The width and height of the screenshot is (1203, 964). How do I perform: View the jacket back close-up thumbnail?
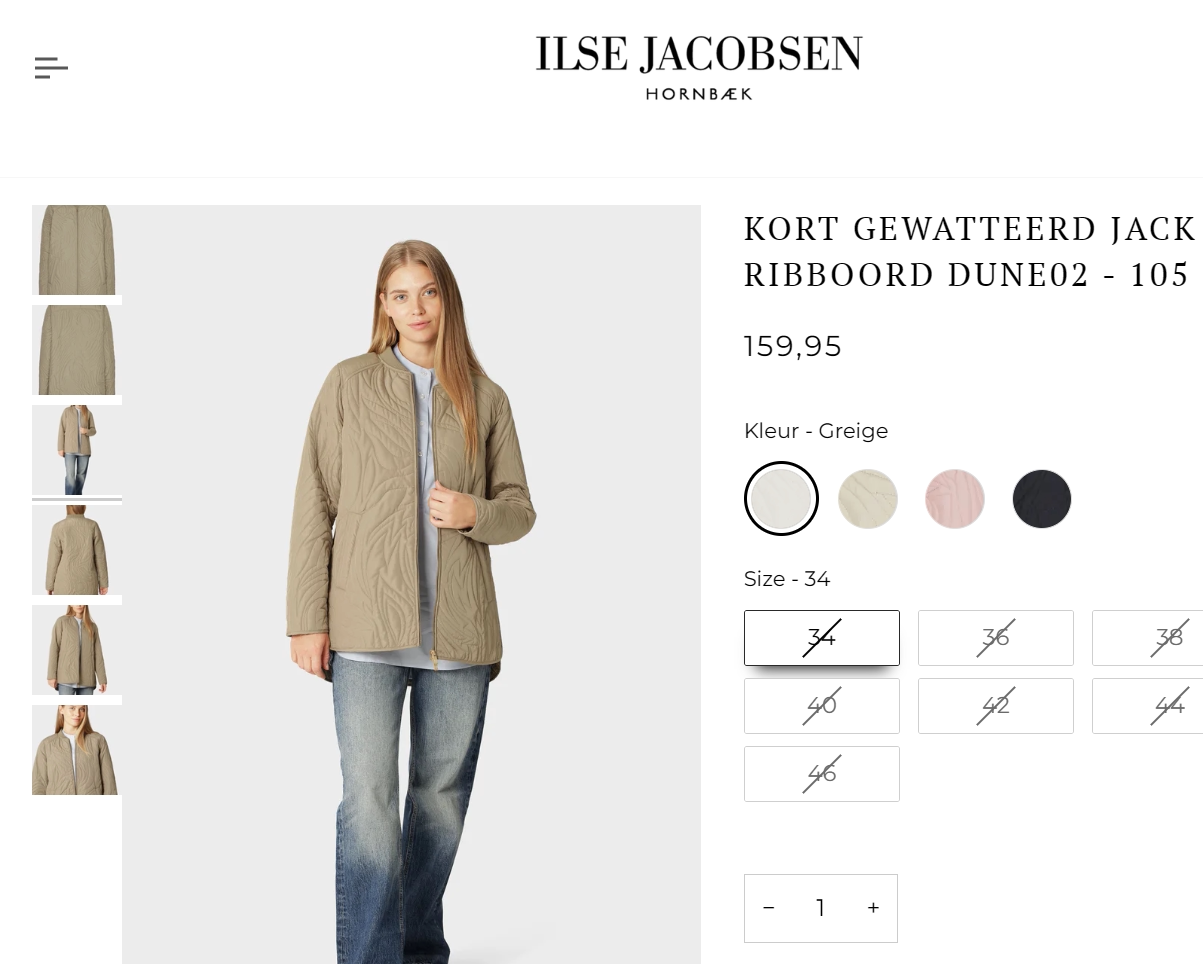(77, 350)
